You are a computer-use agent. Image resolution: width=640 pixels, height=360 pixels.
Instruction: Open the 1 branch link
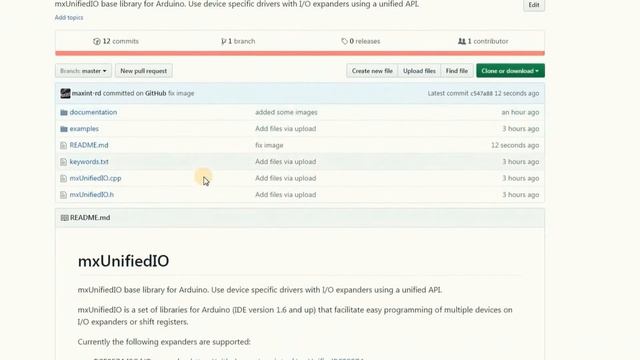tap(238, 41)
